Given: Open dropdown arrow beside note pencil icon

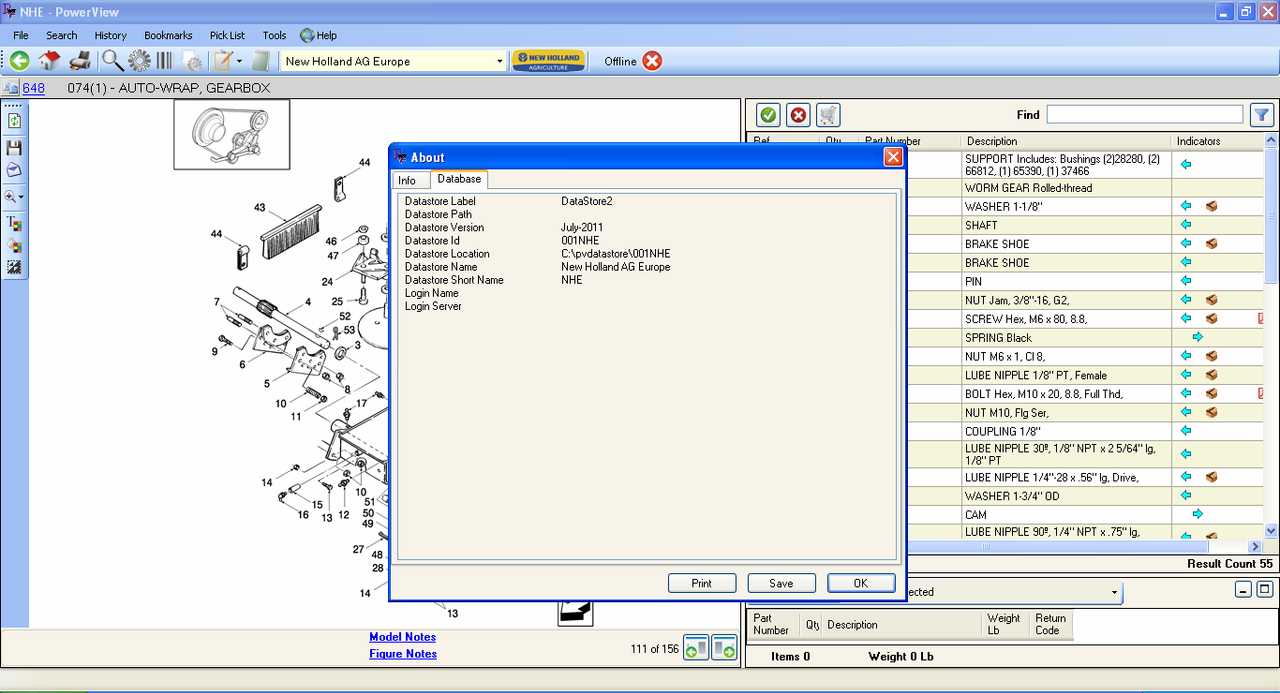Looking at the screenshot, I should [239, 61].
